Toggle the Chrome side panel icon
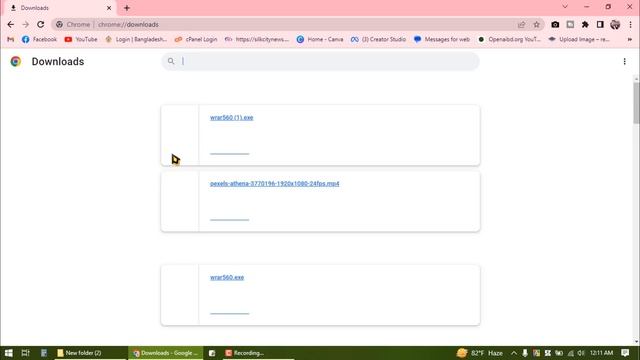Image resolution: width=640 pixels, height=360 pixels. 600,24
